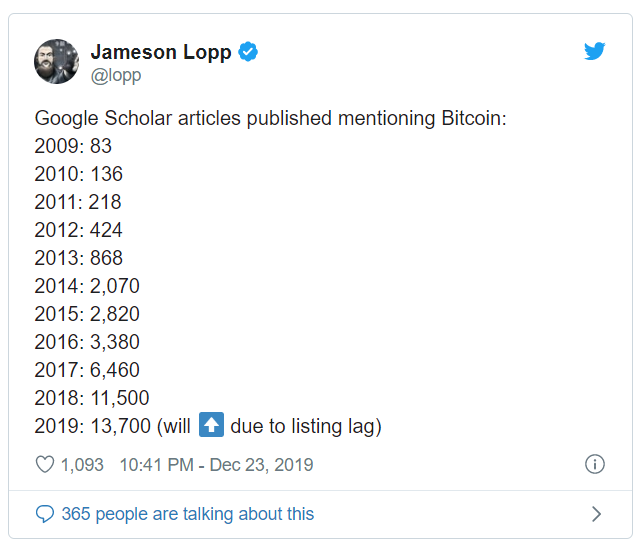
Task: Click the Twitter bird logo
Action: pyautogui.click(x=595, y=51)
